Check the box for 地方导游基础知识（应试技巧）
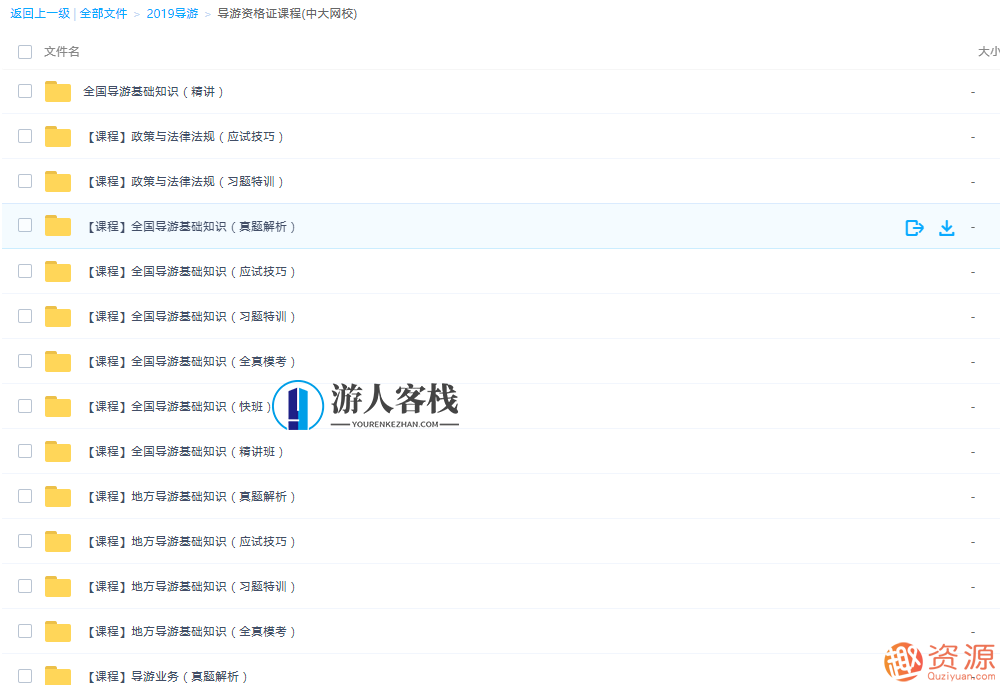Screen dimensions: 1000x685 [x=24, y=541]
